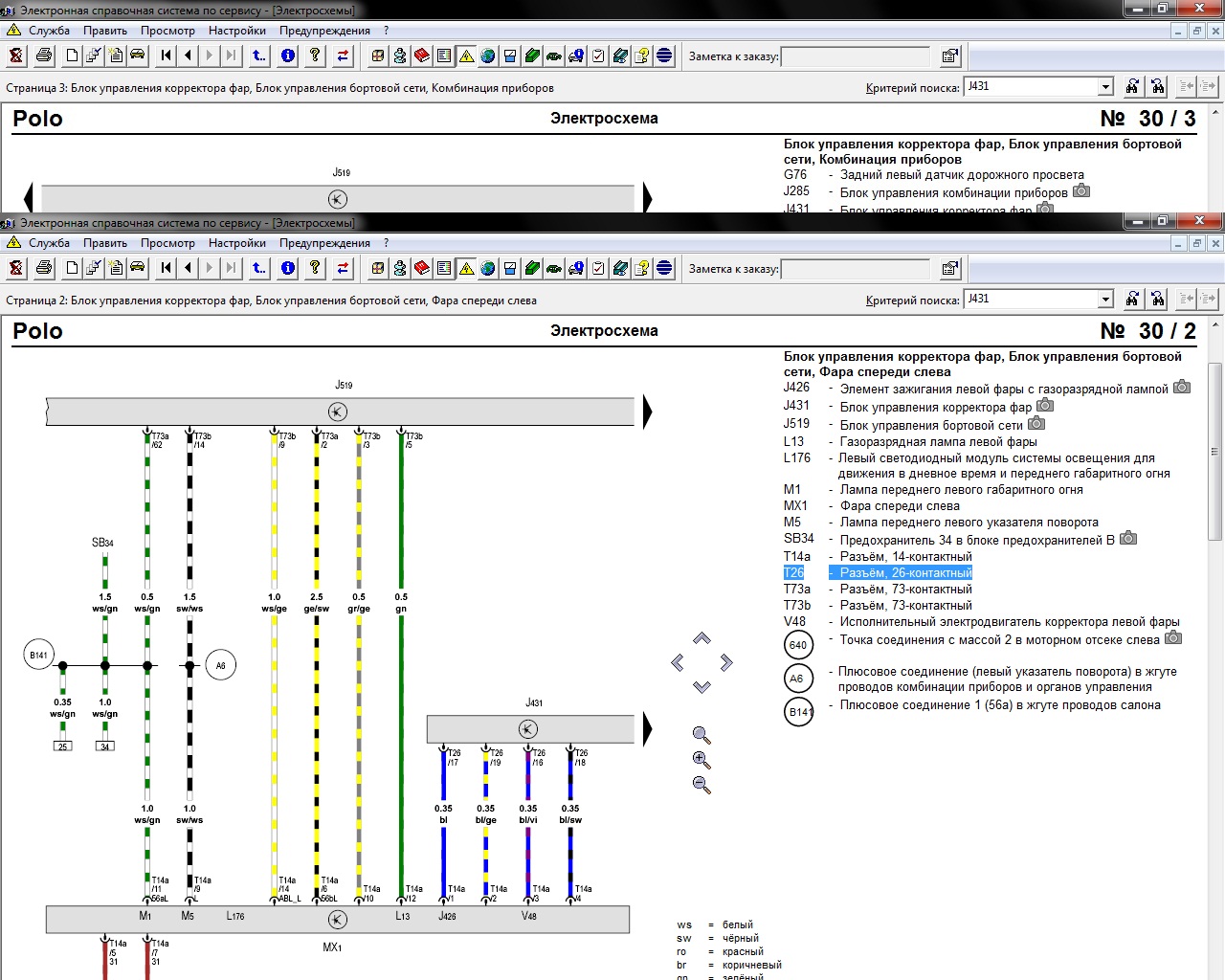The image size is (1225, 980).
Task: Click the order note field in the lower window
Action: click(855, 269)
